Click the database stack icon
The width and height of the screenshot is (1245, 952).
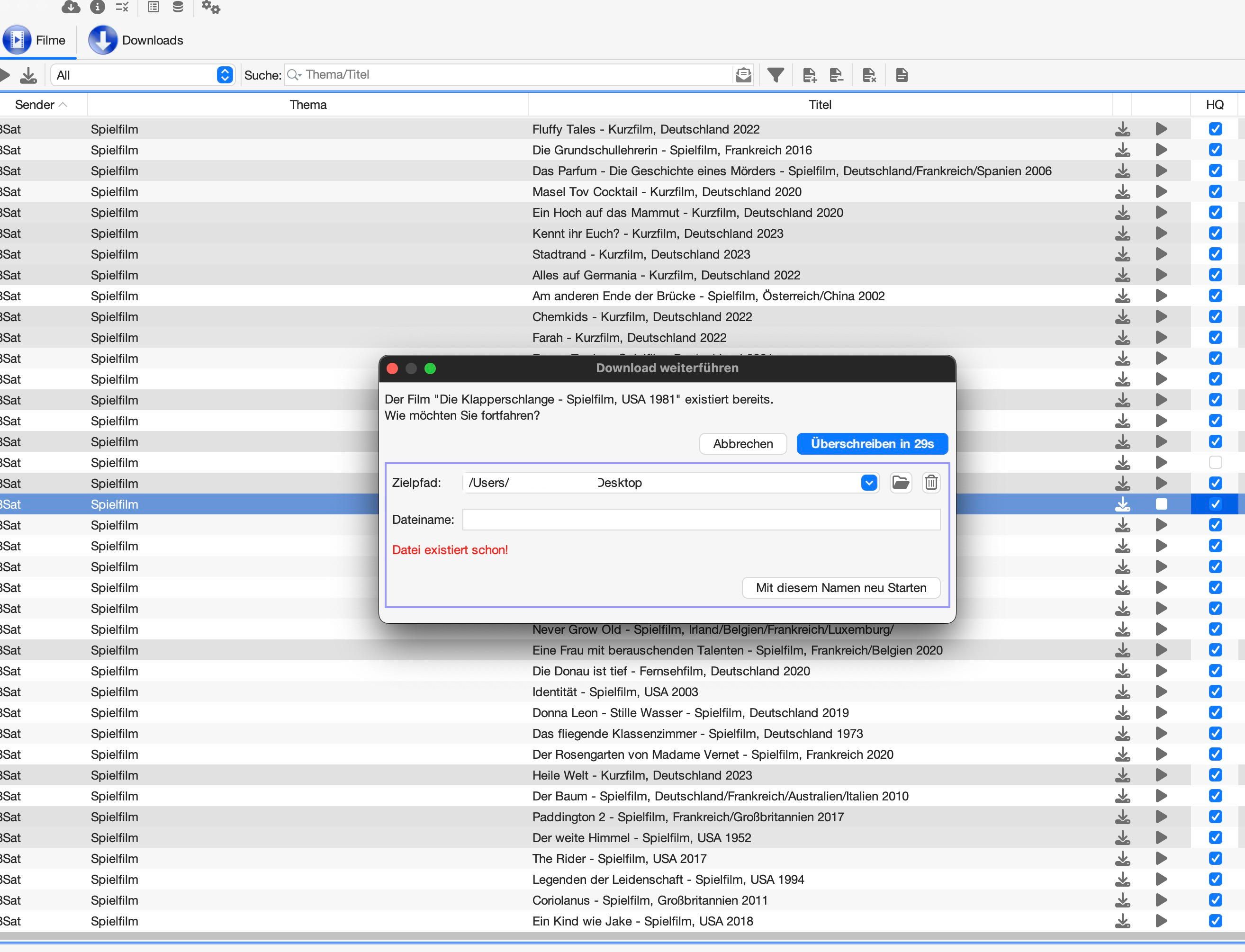[x=178, y=7]
